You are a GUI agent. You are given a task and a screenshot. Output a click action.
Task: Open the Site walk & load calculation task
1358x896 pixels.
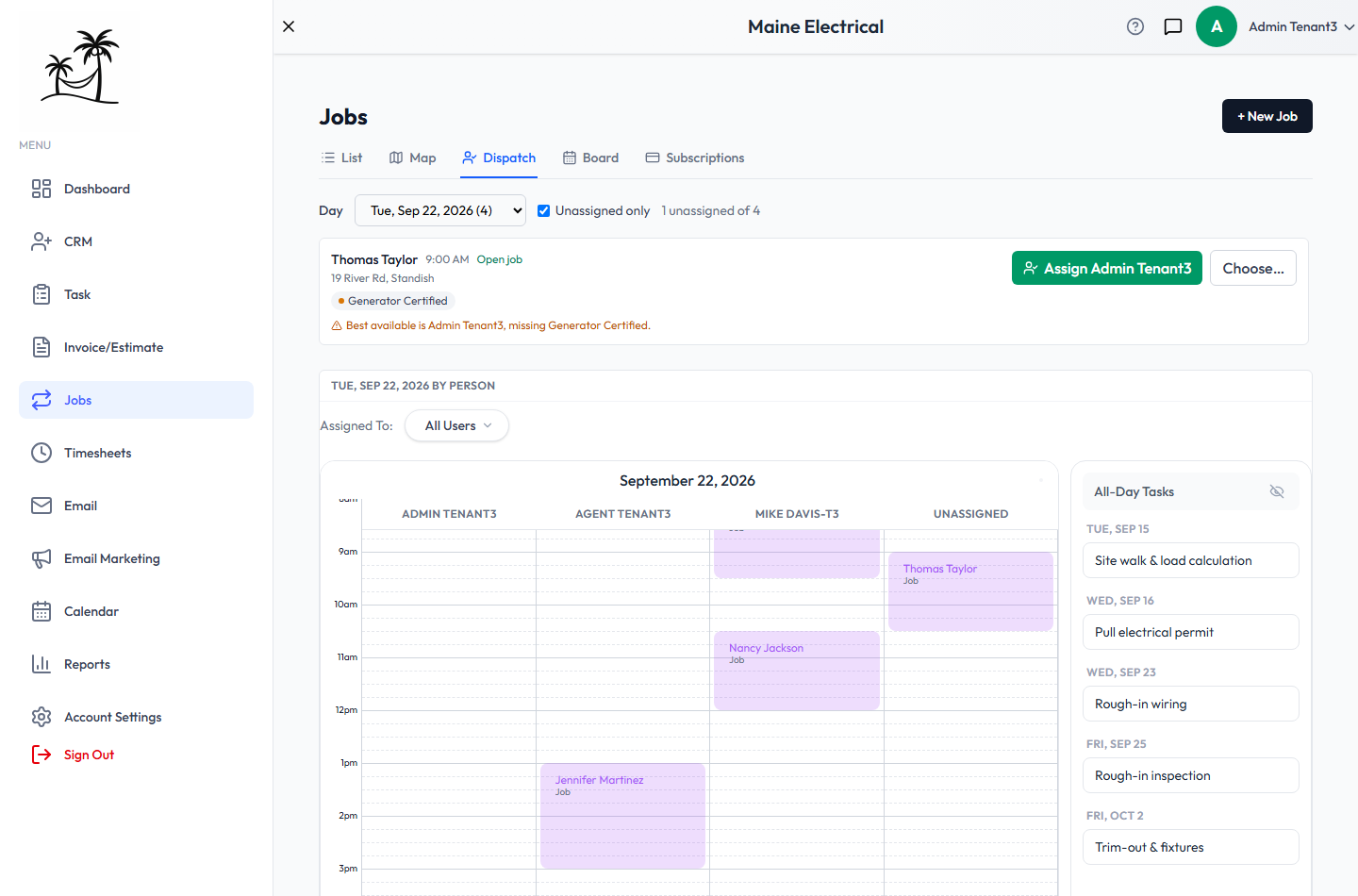pos(1191,560)
